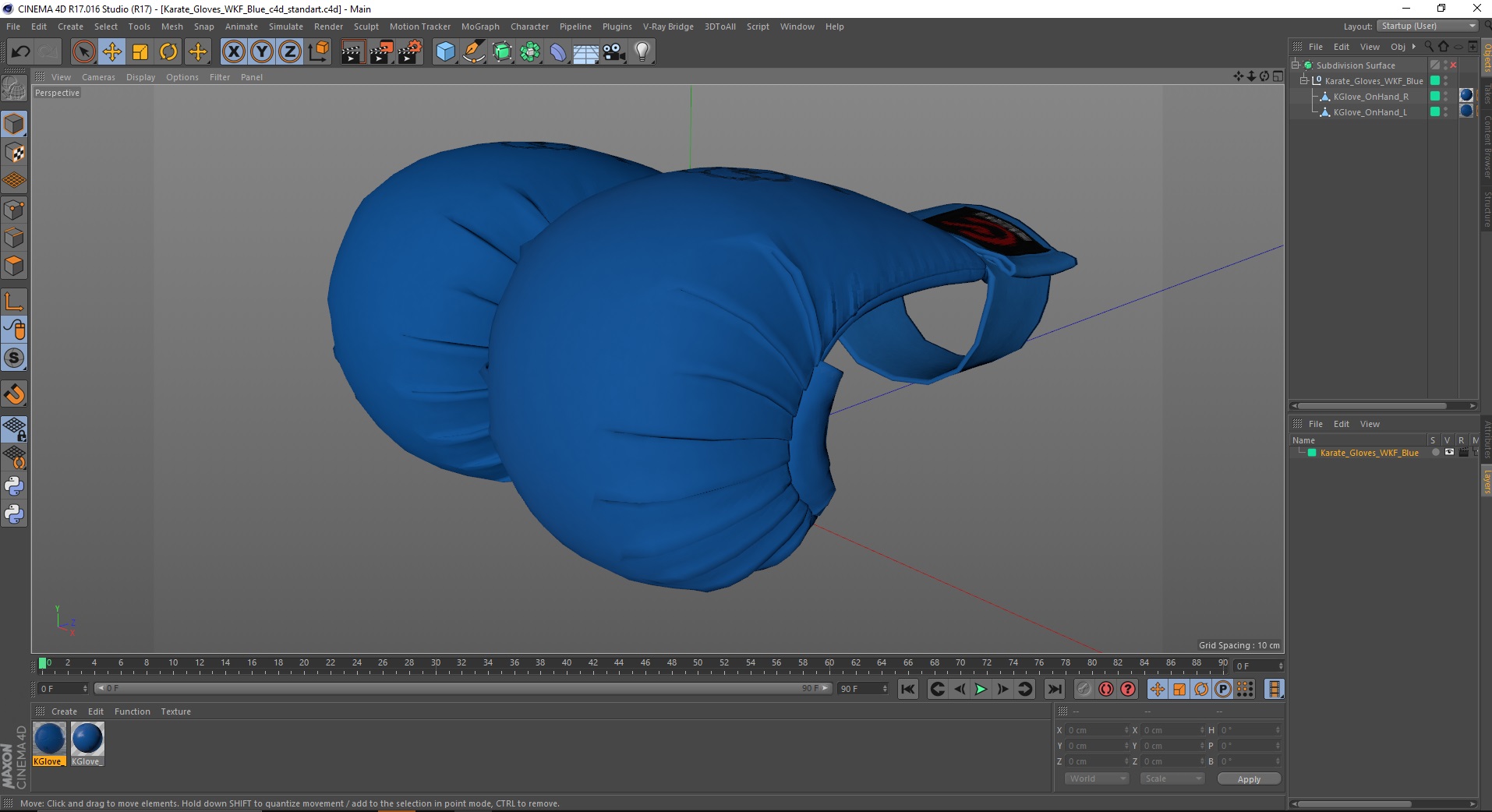Click Make Editable in the left toolbar

14,89
